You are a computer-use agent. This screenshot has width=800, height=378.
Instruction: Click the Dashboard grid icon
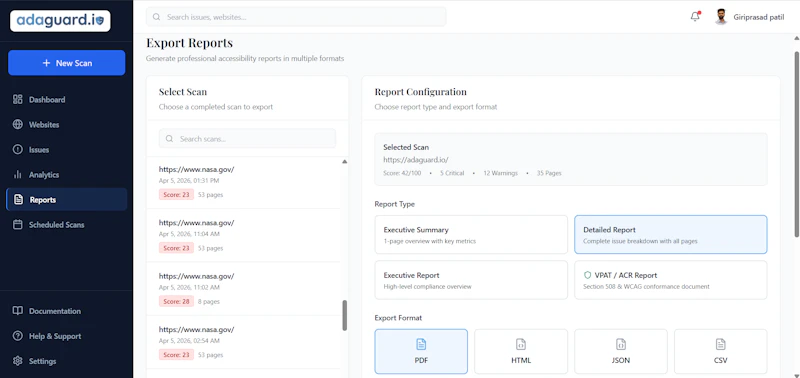coord(18,99)
